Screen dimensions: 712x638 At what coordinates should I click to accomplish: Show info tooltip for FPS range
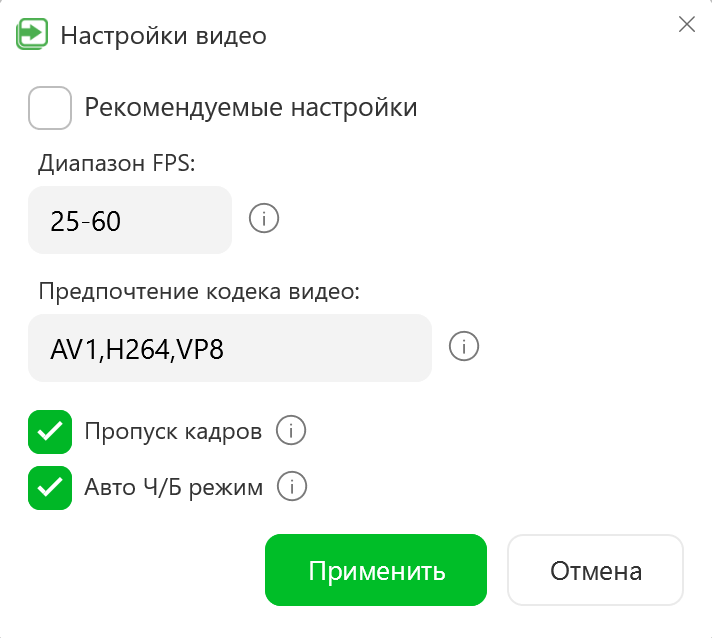pyautogui.click(x=263, y=219)
